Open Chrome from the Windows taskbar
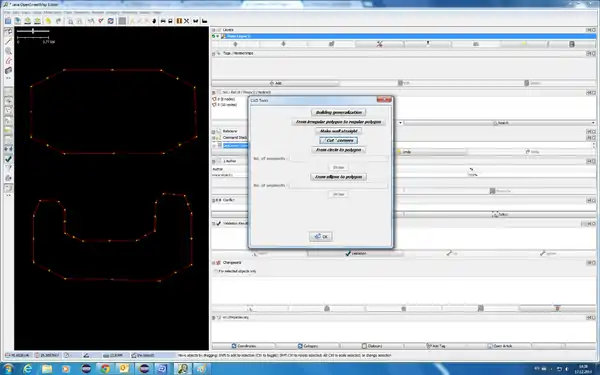 tap(105, 368)
